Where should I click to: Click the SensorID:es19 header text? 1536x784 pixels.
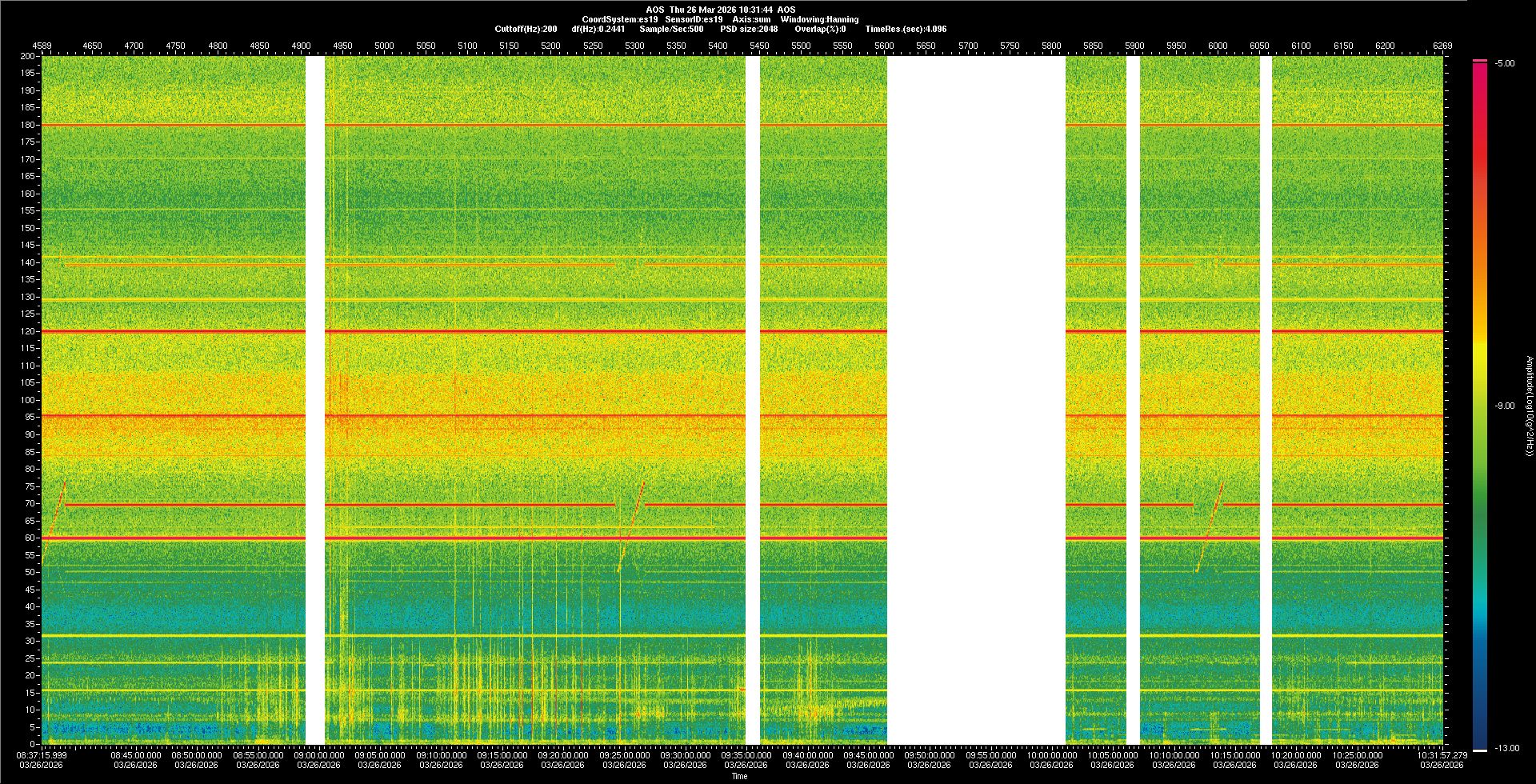click(x=694, y=19)
